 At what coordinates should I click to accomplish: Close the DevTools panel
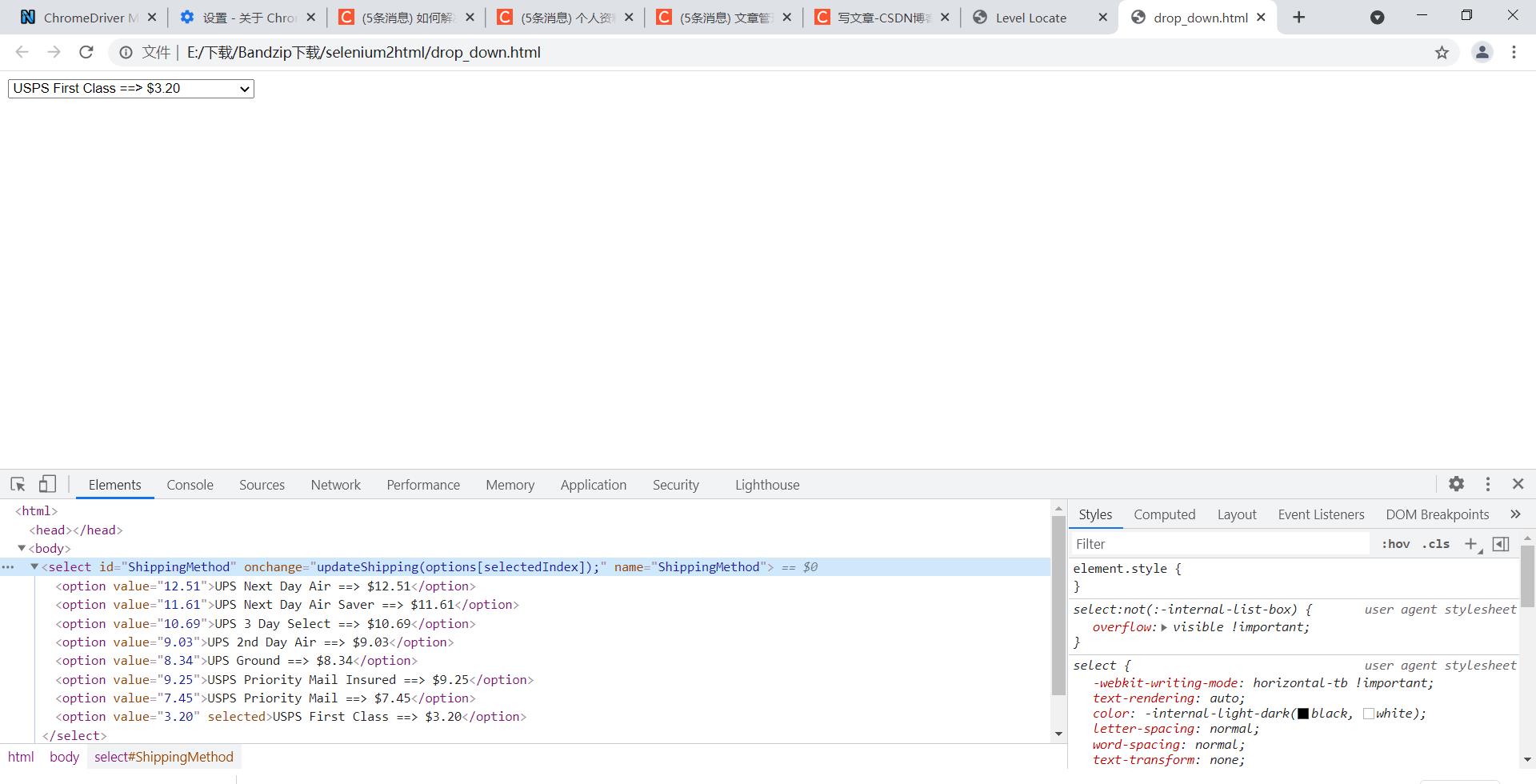(x=1518, y=484)
